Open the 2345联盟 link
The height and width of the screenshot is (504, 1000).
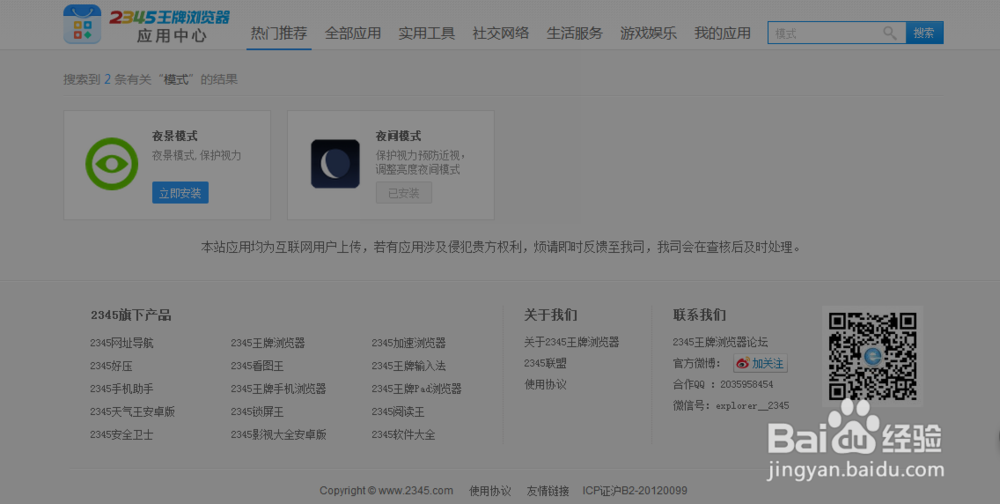[x=546, y=364]
